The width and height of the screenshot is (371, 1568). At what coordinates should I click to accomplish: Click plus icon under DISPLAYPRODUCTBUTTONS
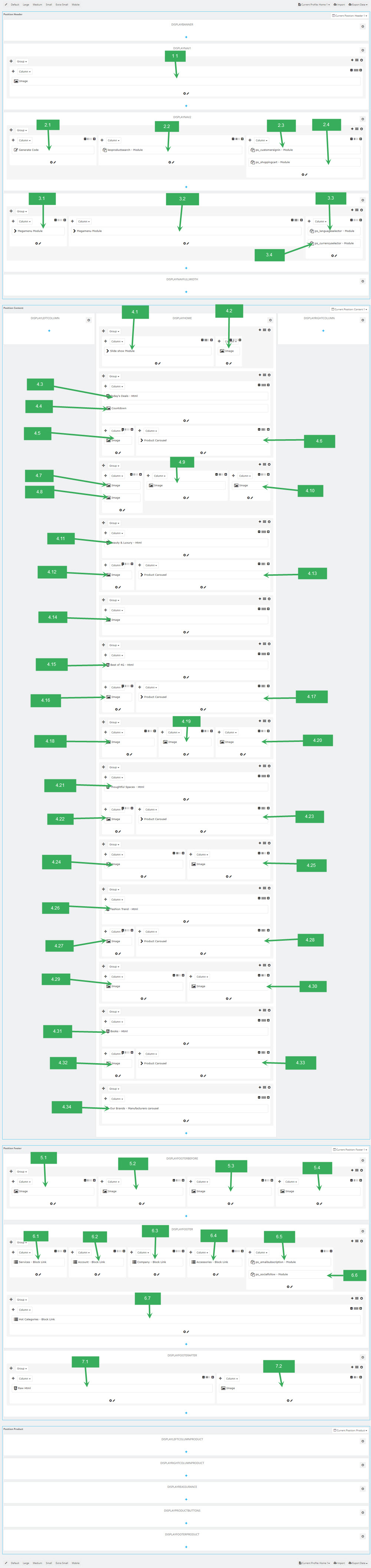pyautogui.click(x=186, y=1523)
